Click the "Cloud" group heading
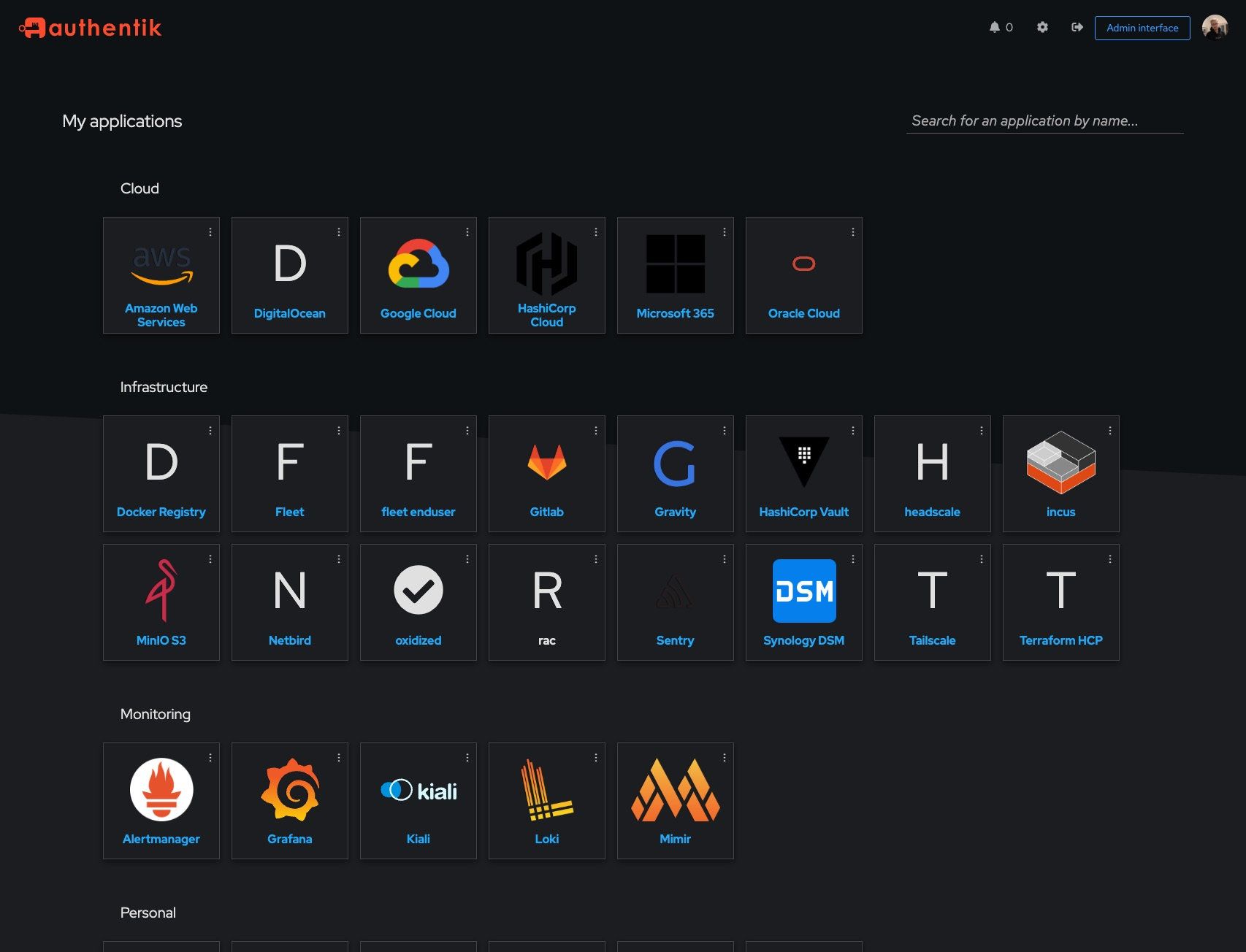Viewport: 1246px width, 952px height. [139, 188]
